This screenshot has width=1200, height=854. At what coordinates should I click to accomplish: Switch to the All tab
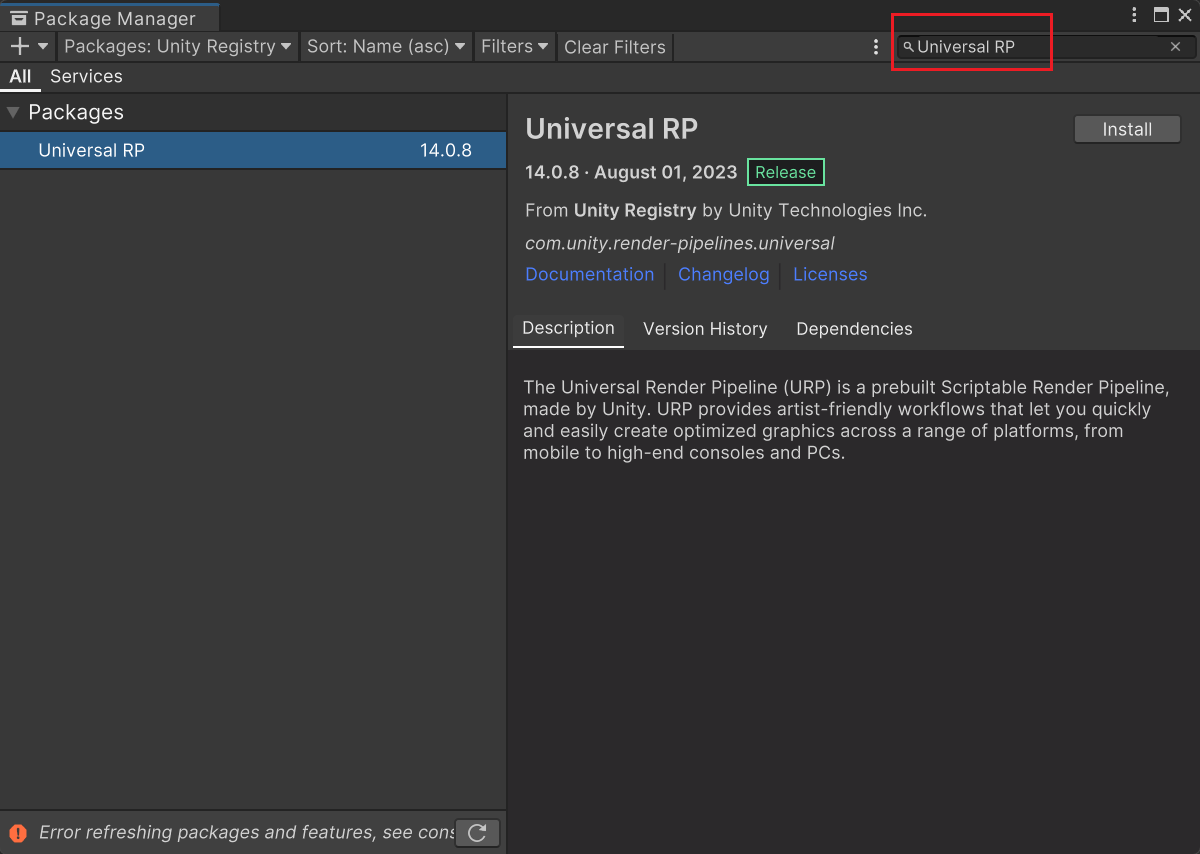coord(20,76)
